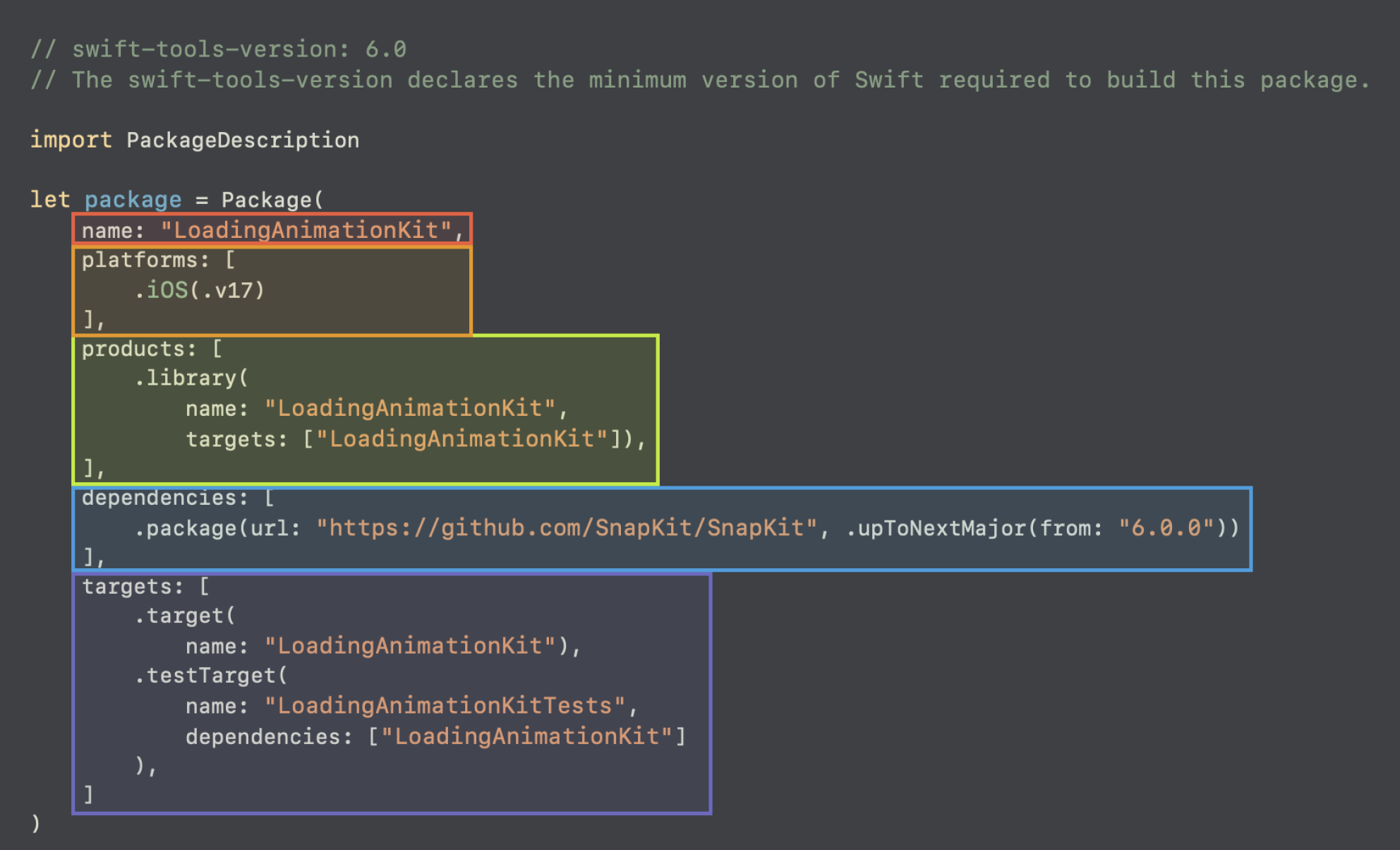Click .upToNextMajor version requirement
Screen dimensions: 1400x850
pyautogui.click(x=939, y=528)
